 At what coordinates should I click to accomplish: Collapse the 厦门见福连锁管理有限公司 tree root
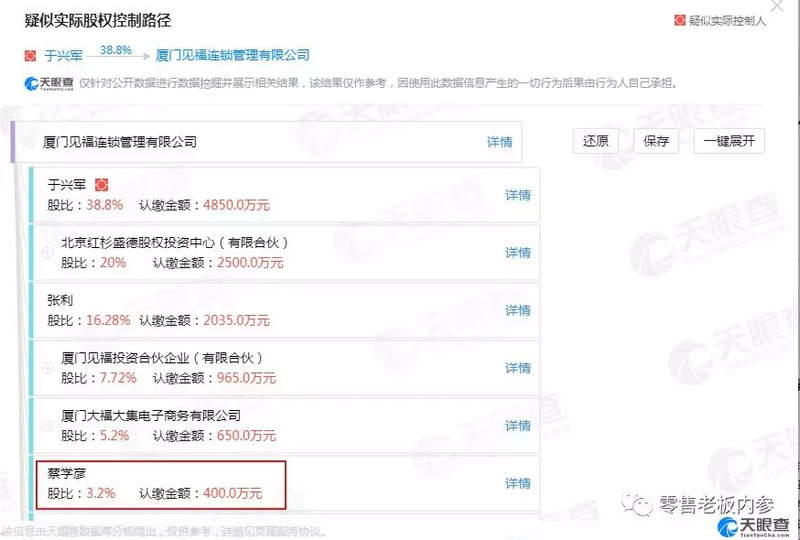pyautogui.click(x=30, y=142)
